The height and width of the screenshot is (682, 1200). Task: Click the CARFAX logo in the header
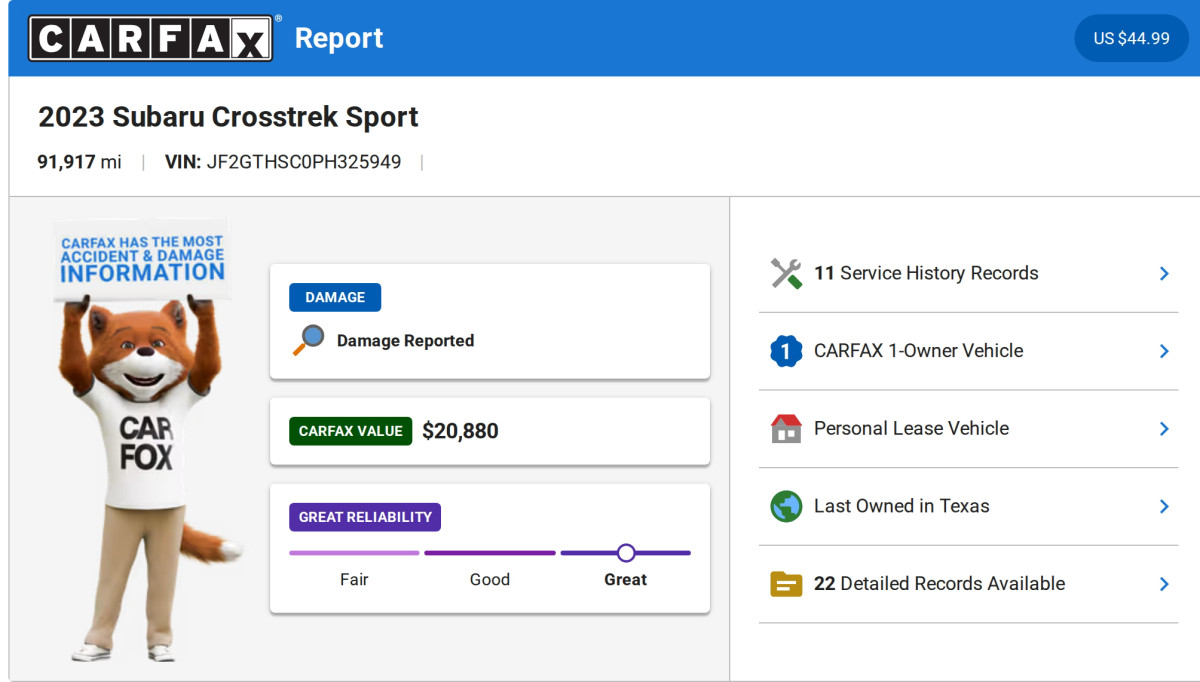(150, 38)
